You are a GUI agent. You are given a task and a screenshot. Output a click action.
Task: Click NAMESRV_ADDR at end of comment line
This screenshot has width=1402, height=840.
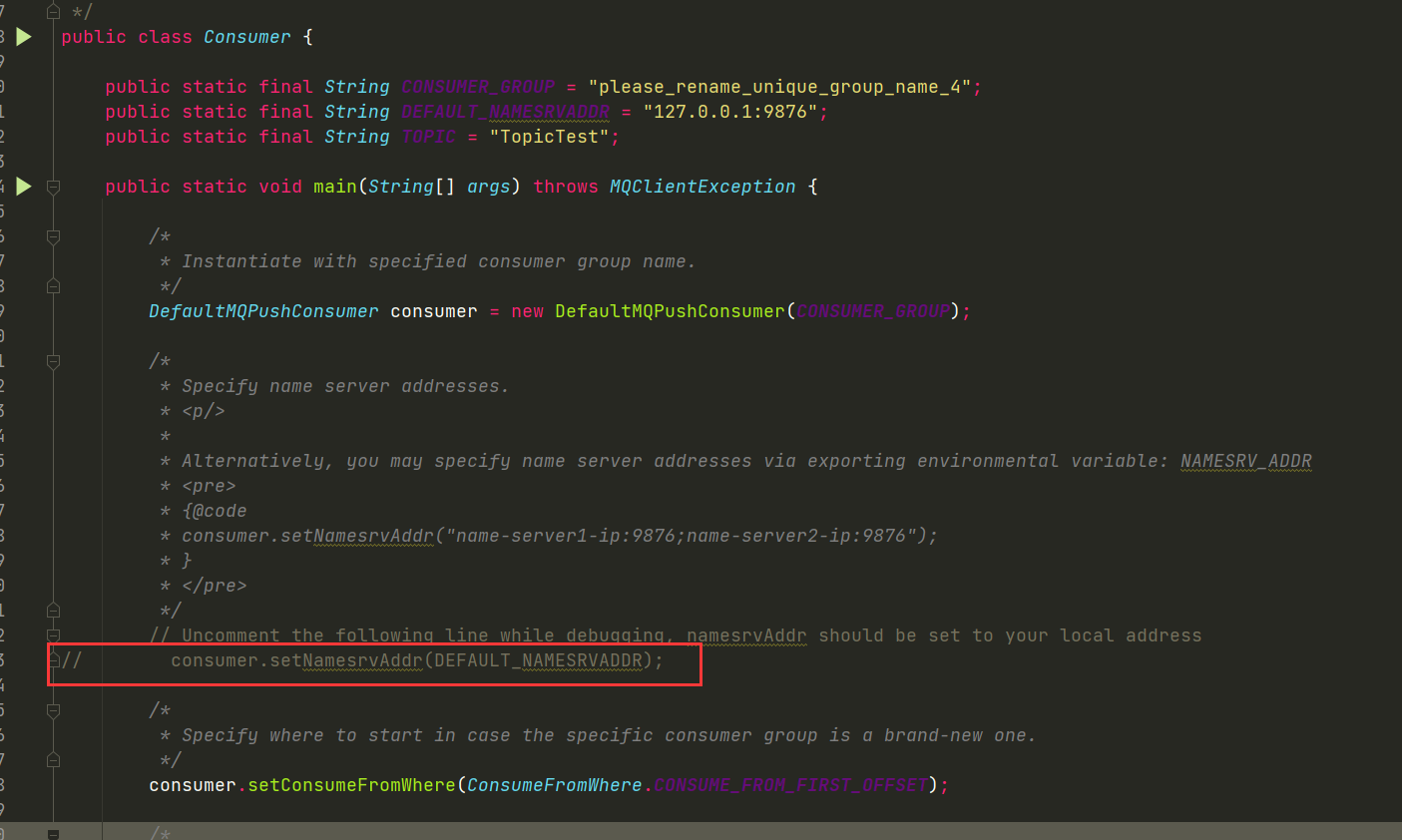[1246, 461]
